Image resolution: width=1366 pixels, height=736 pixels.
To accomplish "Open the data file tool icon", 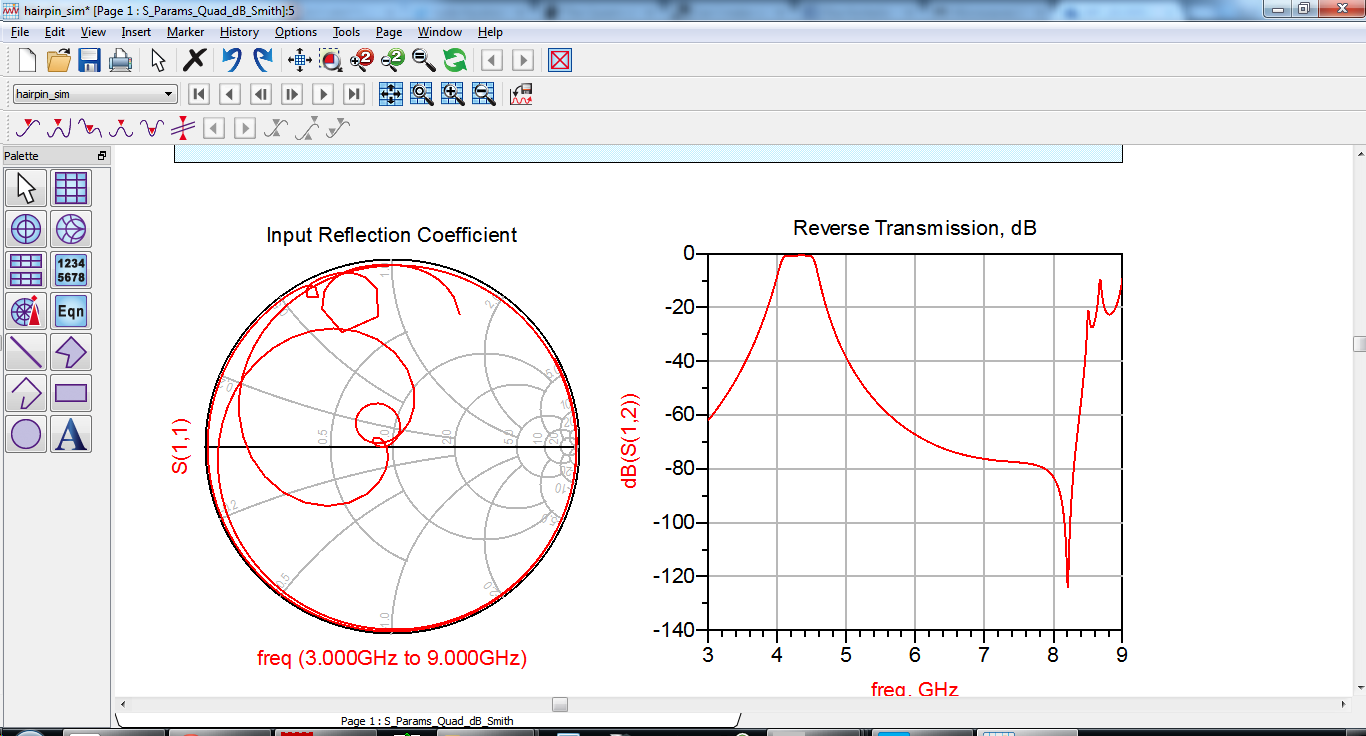I will point(522,94).
